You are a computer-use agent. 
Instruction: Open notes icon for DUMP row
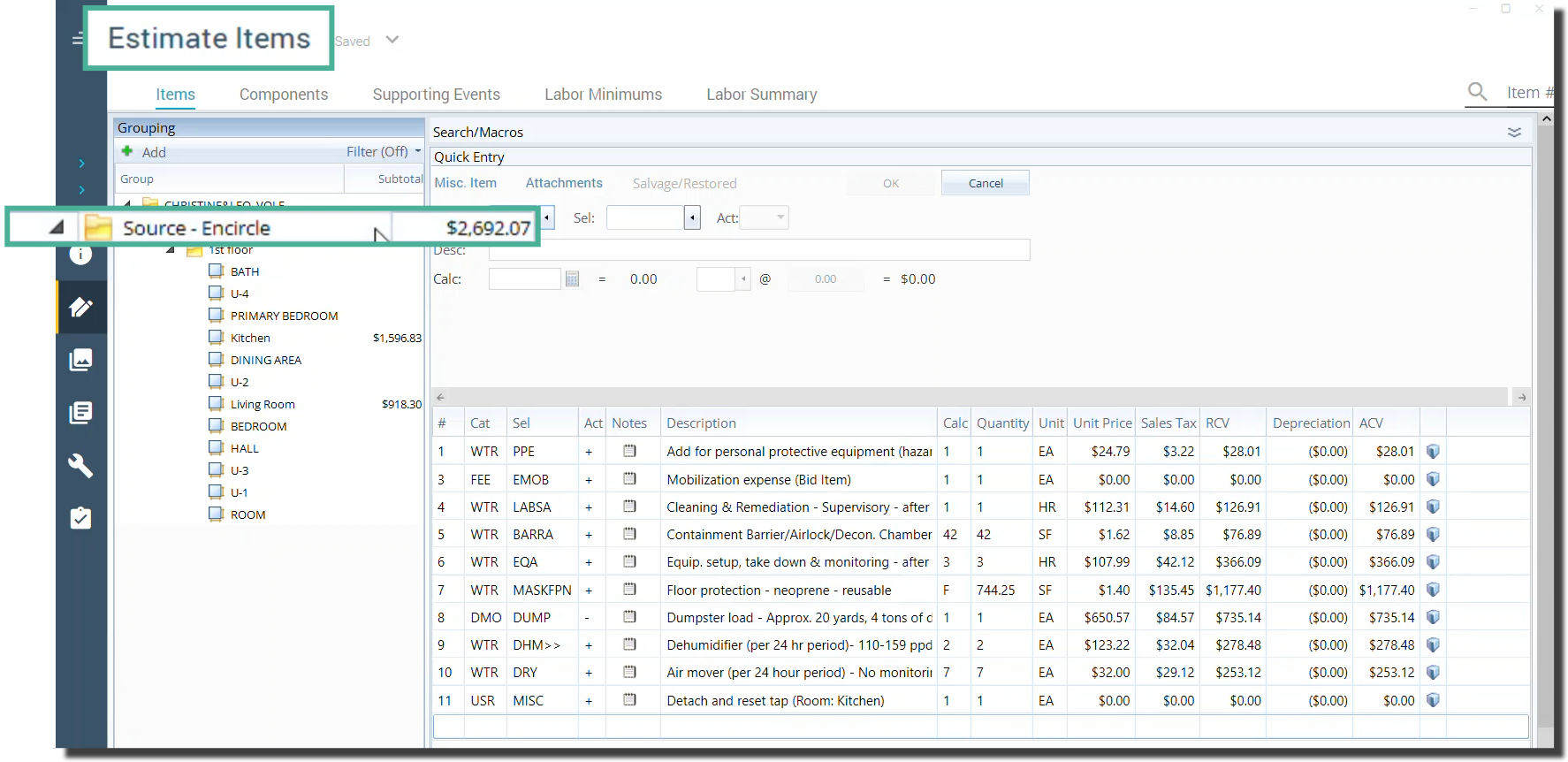(629, 616)
